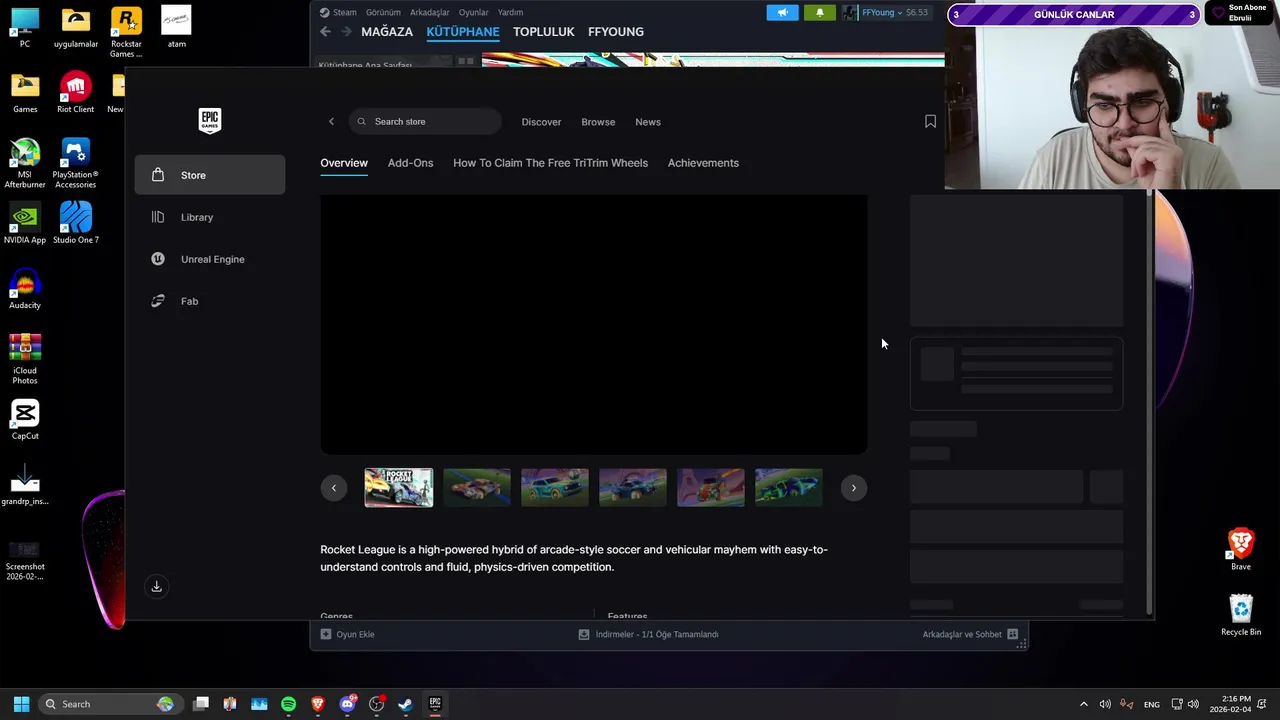Switch to the Achievements tab
Screen dimensions: 1280x720
pos(703,163)
